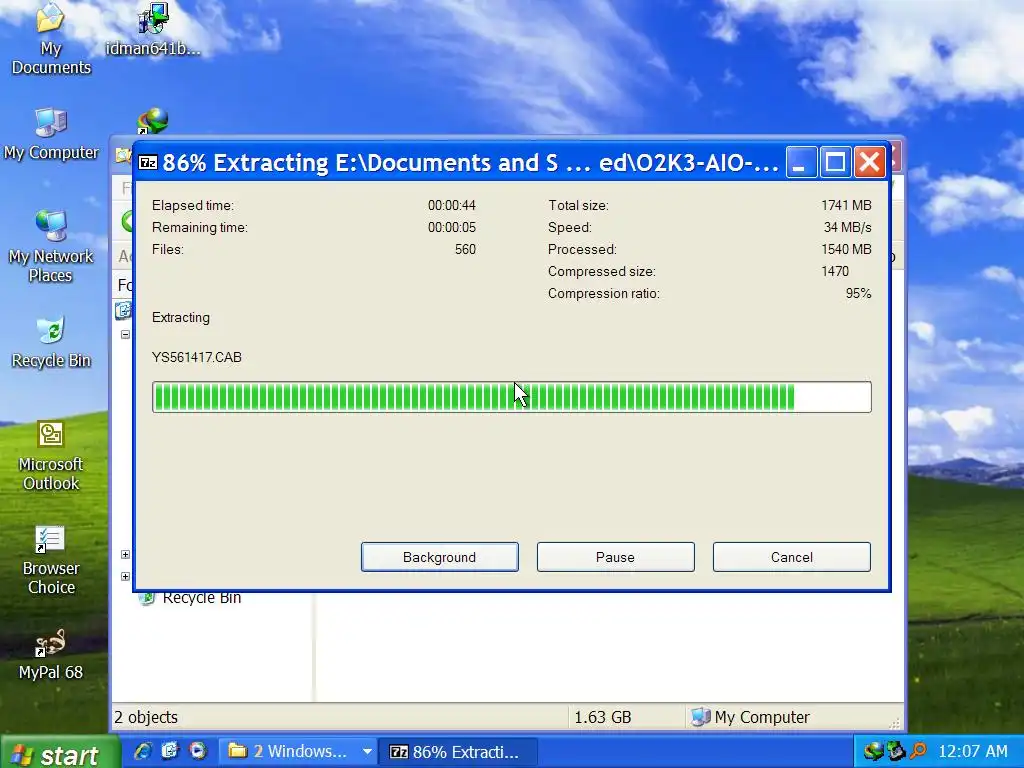1024x768 pixels.
Task: Maximize the 7-Zip extraction dialog
Action: click(x=835, y=162)
